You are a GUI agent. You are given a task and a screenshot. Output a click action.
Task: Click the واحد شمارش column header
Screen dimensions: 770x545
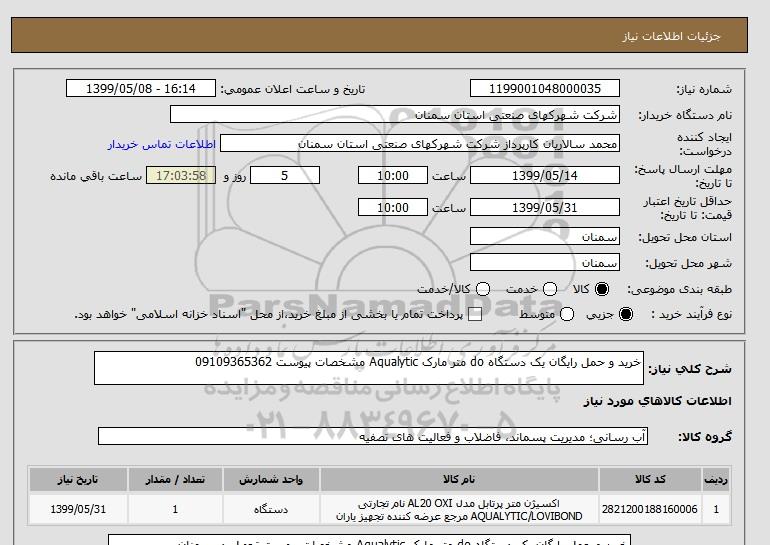271,479
